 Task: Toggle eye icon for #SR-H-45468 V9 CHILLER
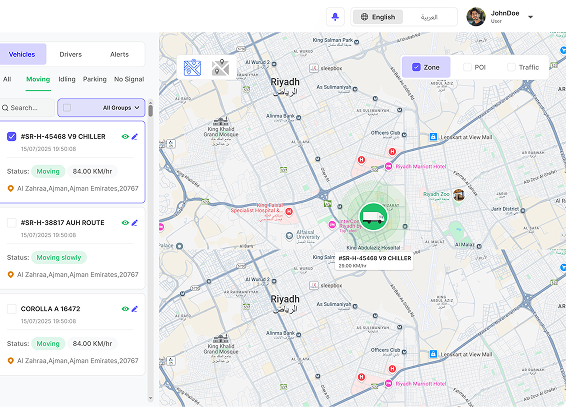click(x=125, y=136)
